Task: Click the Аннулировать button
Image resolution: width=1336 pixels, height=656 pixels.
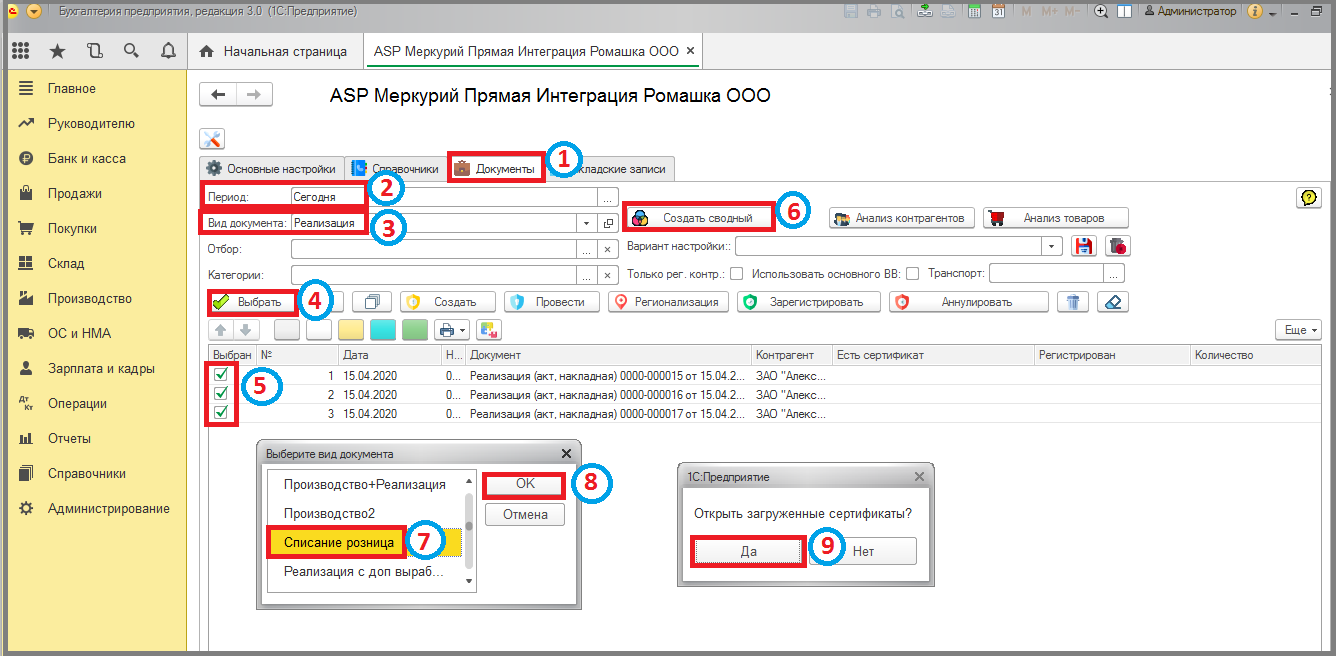Action: pos(968,301)
